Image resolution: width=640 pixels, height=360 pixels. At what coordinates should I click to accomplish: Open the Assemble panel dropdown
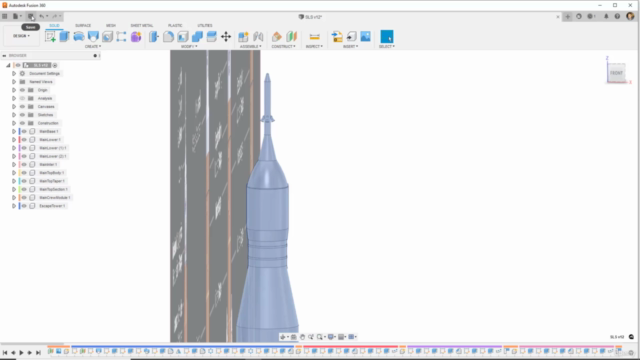pos(251,47)
